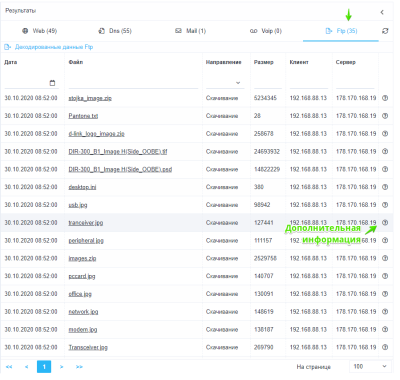The width and height of the screenshot is (400, 380).
Task: Go to the first page of results
Action: pos(9,367)
